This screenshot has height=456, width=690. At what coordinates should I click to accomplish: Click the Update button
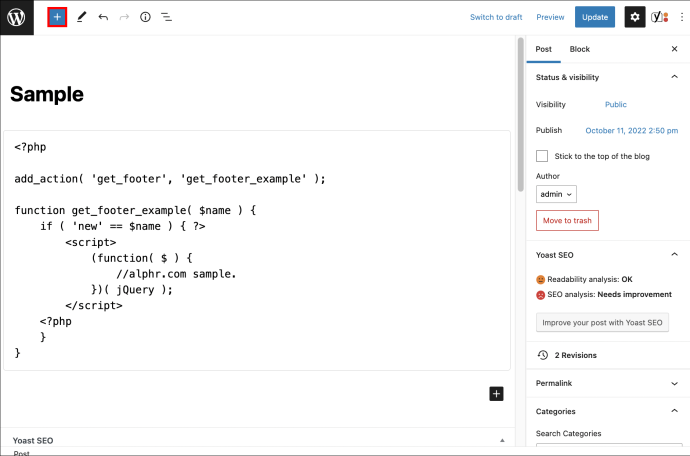(595, 17)
